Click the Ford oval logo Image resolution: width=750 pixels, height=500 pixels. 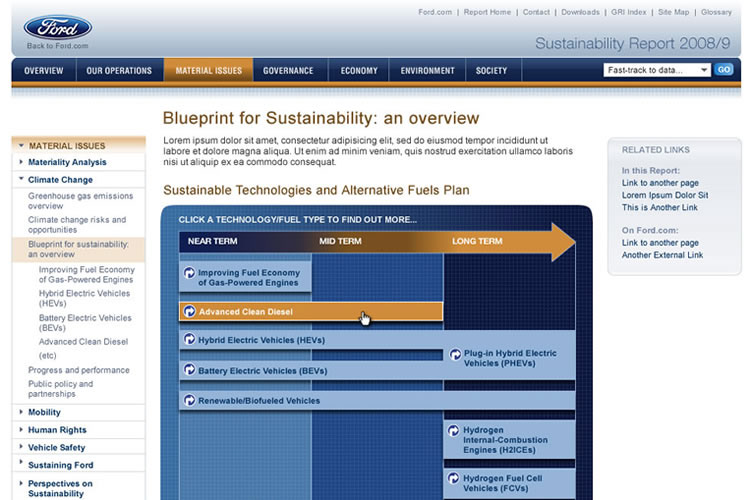click(x=58, y=27)
